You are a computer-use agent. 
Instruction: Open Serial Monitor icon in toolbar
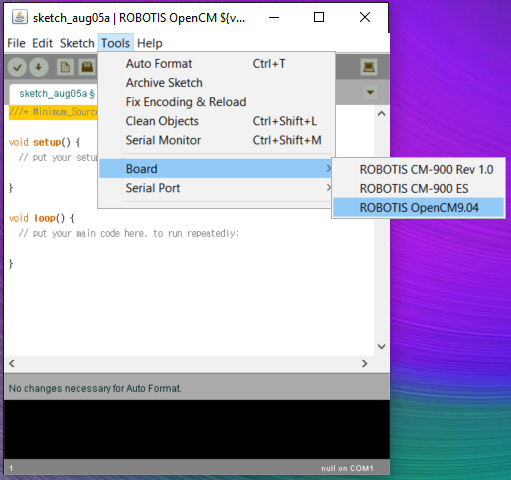[x=369, y=67]
